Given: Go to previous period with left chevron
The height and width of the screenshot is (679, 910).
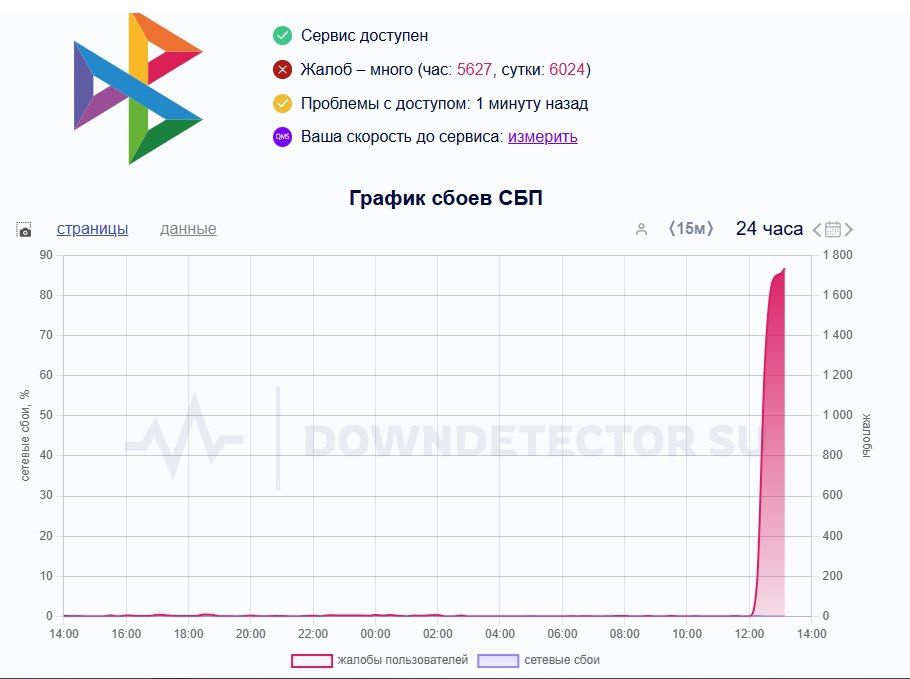Looking at the screenshot, I should click(x=817, y=230).
